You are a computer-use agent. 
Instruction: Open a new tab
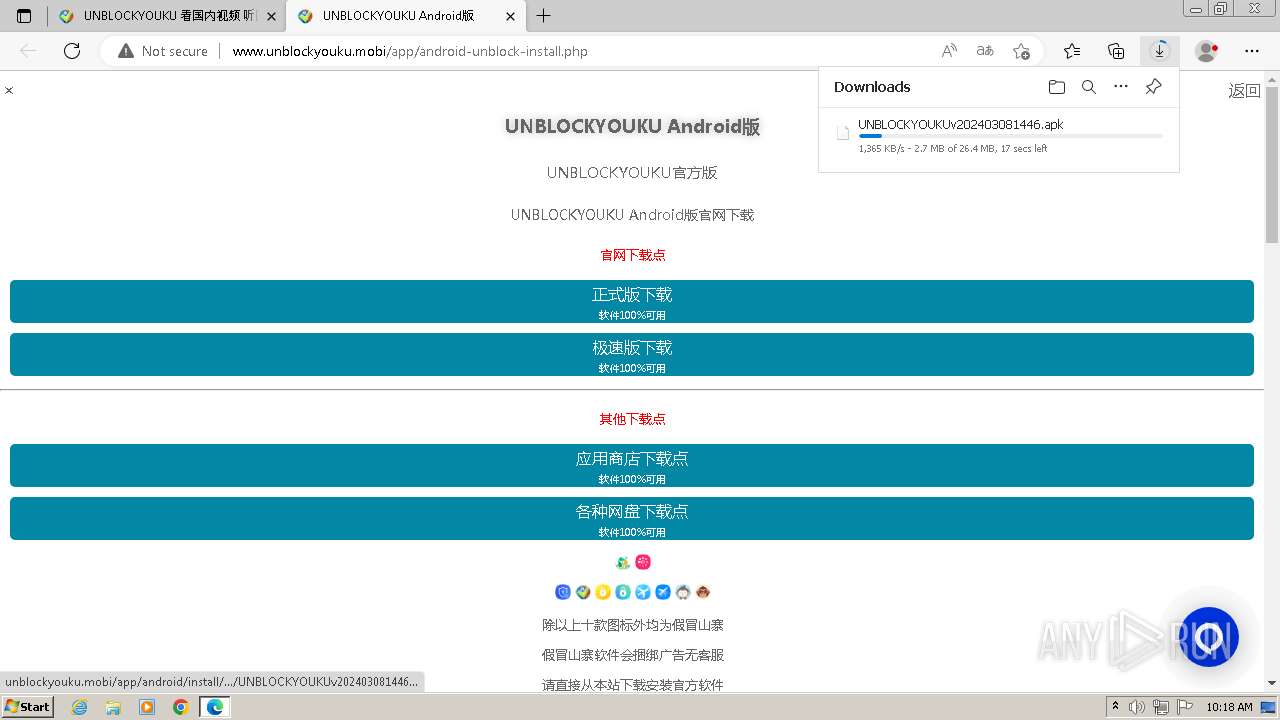pos(543,16)
